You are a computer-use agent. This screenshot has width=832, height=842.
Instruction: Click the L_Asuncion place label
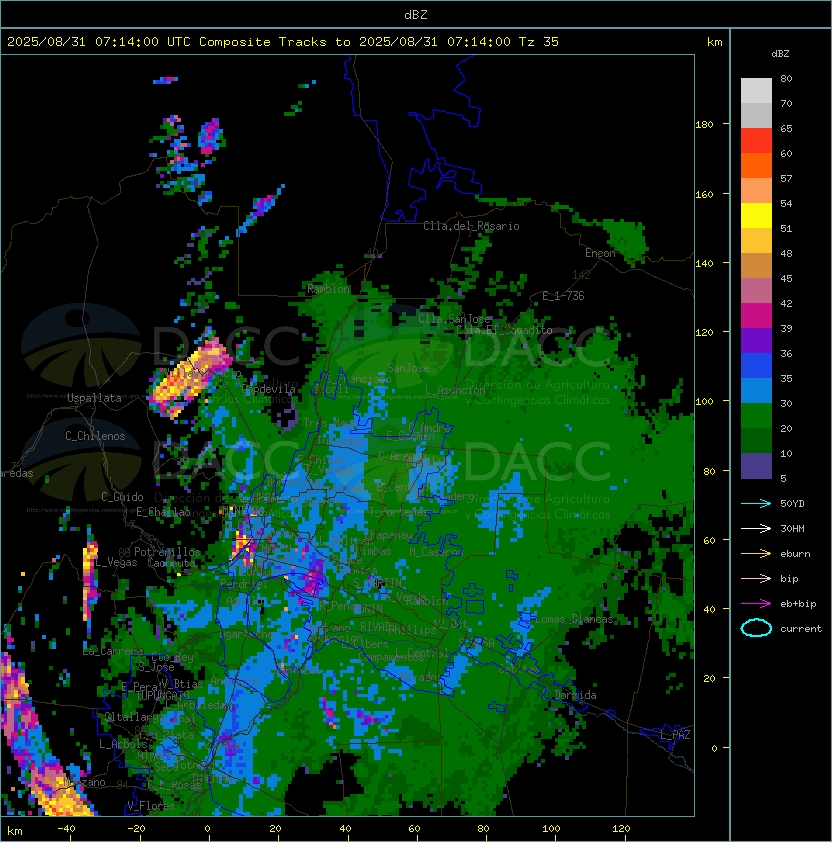point(455,390)
